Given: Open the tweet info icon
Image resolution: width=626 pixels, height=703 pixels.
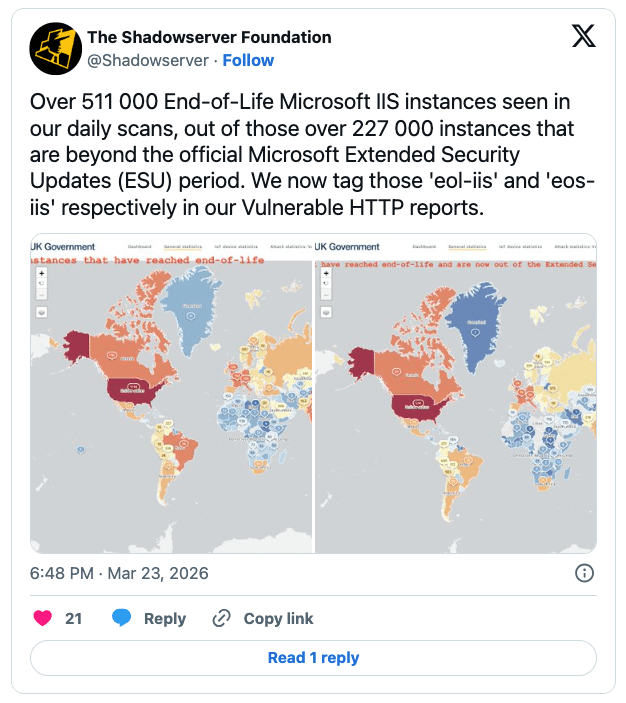Looking at the screenshot, I should pyautogui.click(x=585, y=573).
